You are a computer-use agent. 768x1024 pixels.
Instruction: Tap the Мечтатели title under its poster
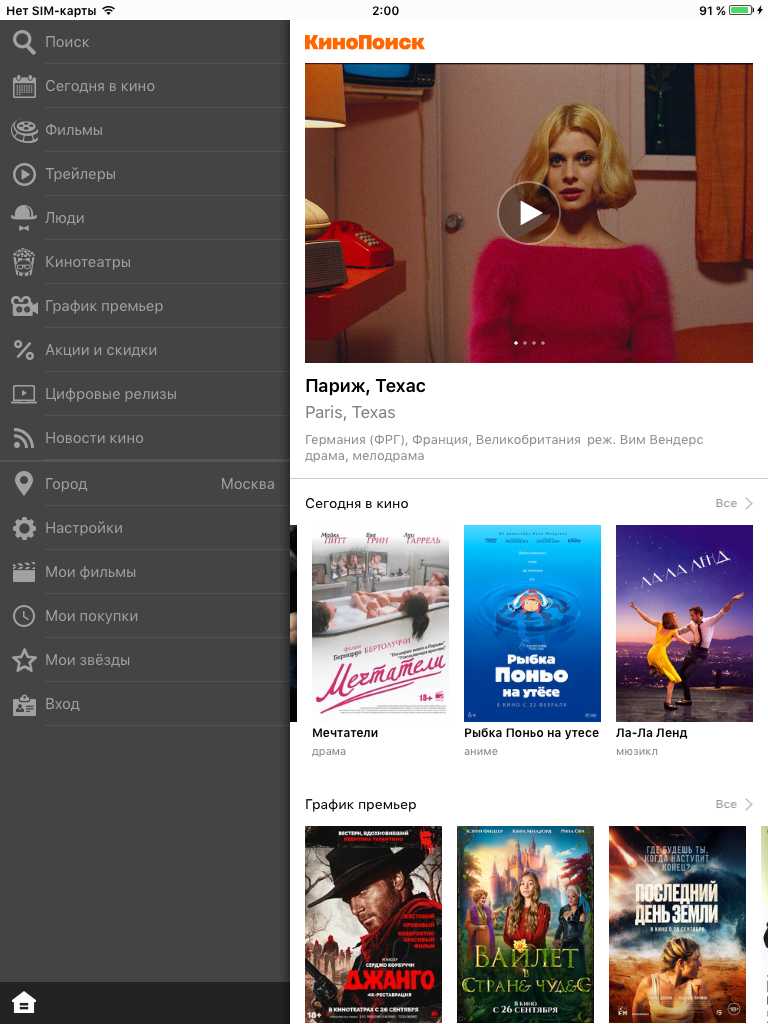tap(345, 733)
